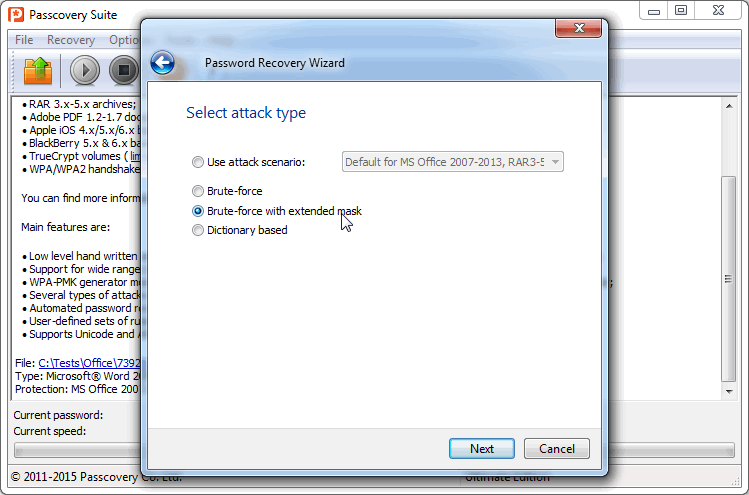
Task: Click the Next button
Action: 482,449
